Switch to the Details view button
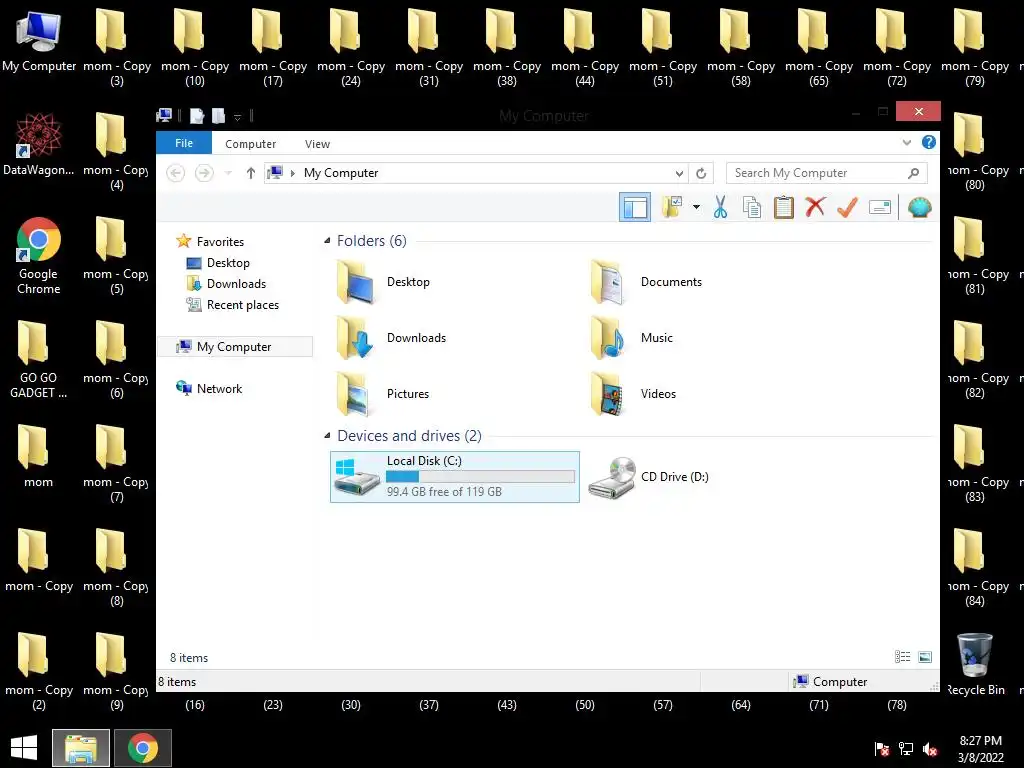The height and width of the screenshot is (768, 1024). point(903,657)
